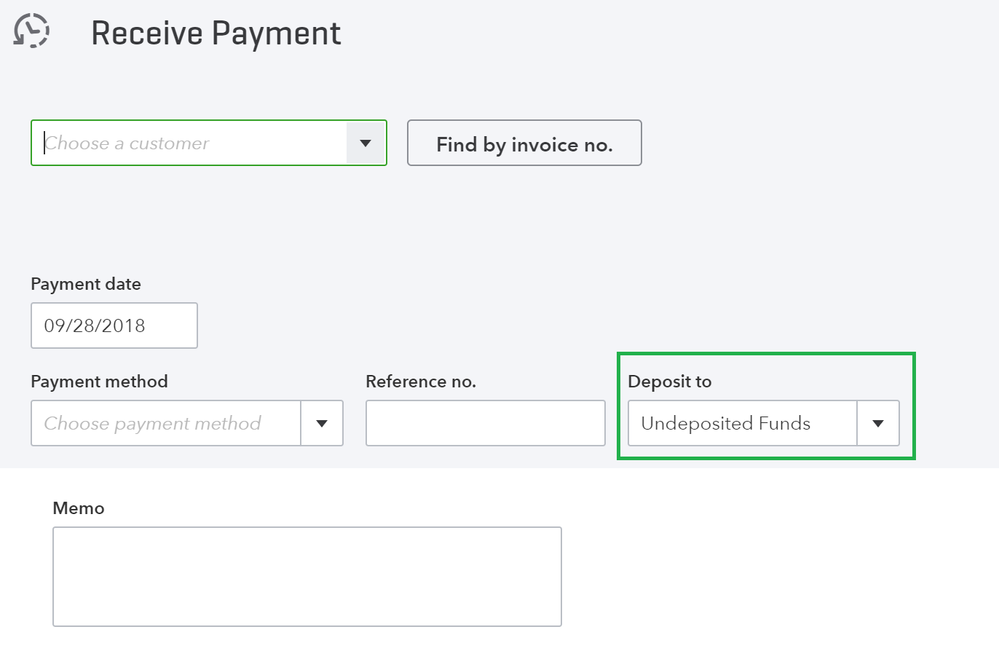Click inside Choose payment method field

[x=166, y=423]
